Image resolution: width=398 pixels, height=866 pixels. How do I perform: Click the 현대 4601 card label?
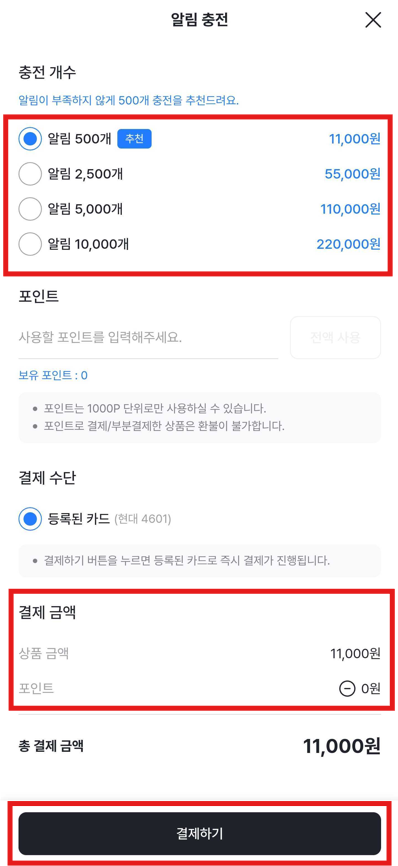tap(143, 519)
